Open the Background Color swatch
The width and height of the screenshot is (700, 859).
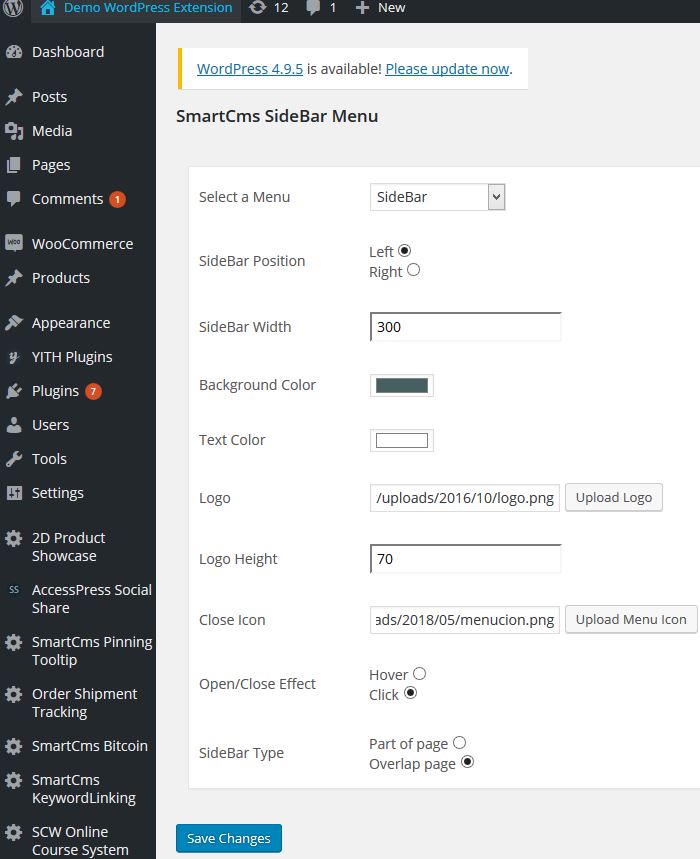click(x=401, y=385)
